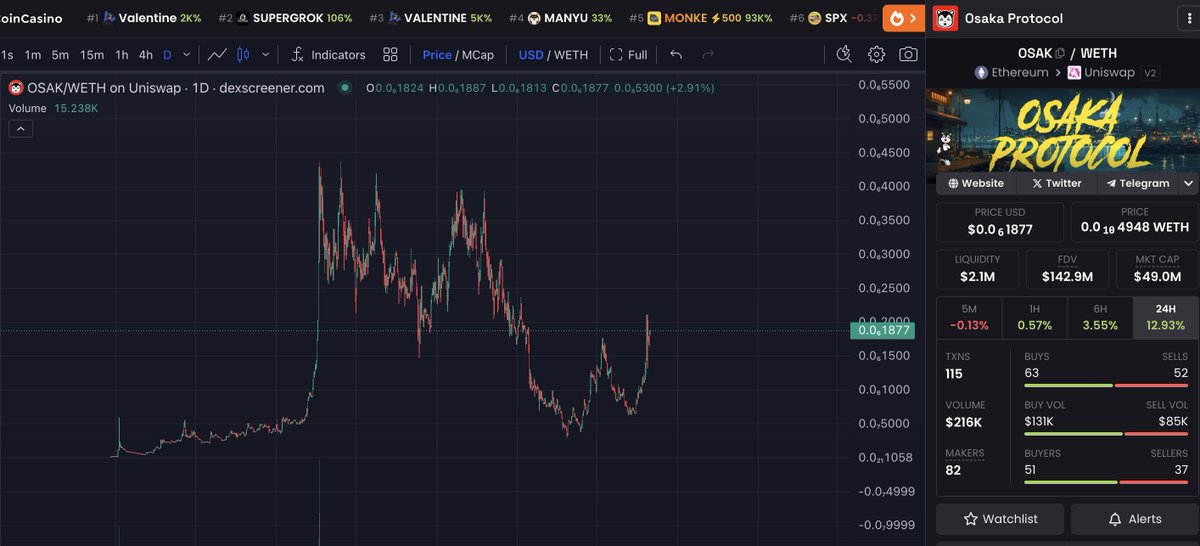Copy the OSAK token address icon

click(x=1060, y=53)
